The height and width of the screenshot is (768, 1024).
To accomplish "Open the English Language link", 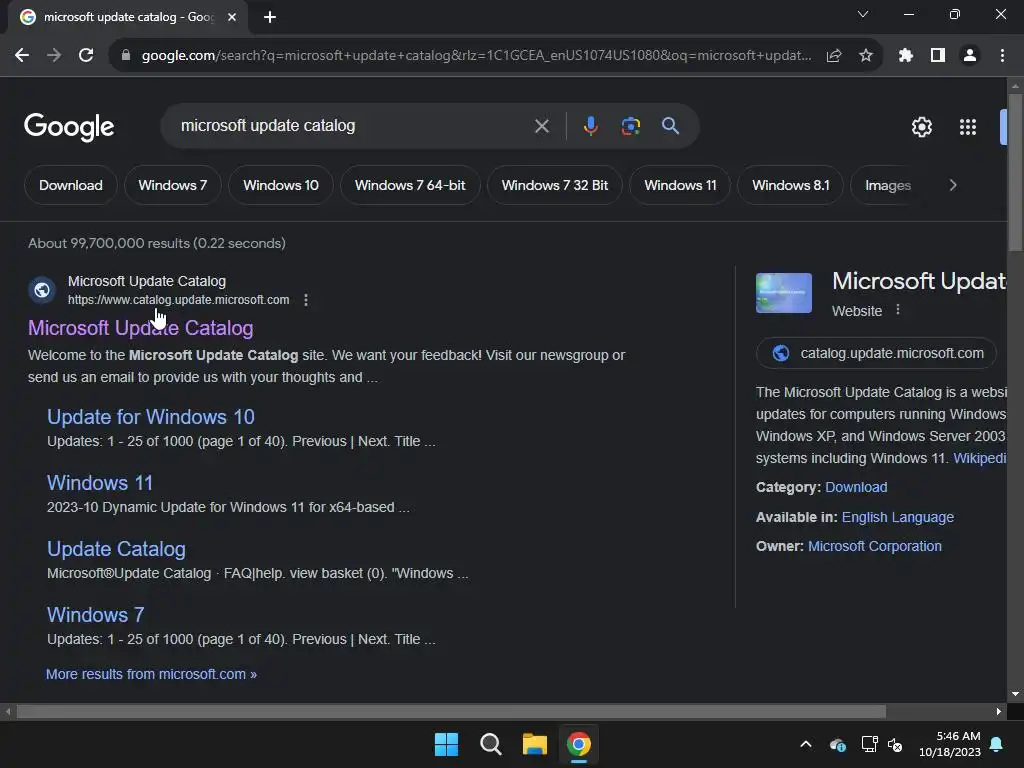I will pos(897,517).
